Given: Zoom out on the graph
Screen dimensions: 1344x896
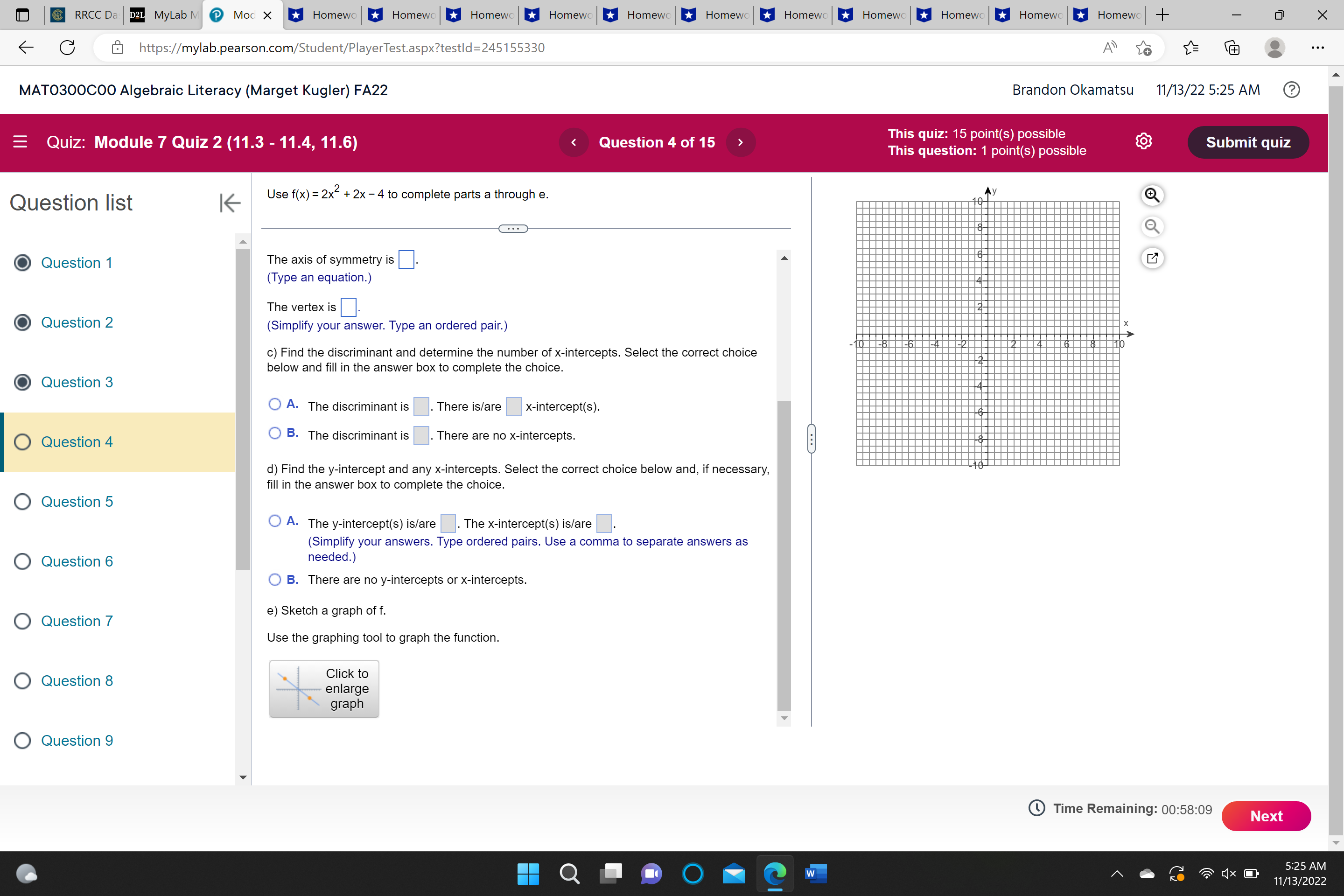Looking at the screenshot, I should [x=1152, y=227].
